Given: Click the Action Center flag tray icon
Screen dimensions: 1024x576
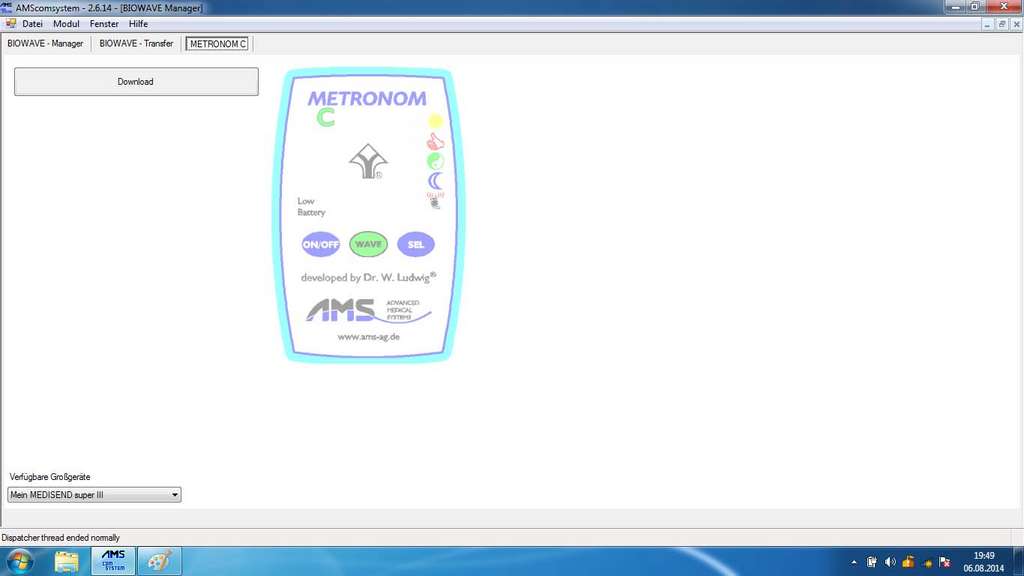Looking at the screenshot, I should 944,562.
